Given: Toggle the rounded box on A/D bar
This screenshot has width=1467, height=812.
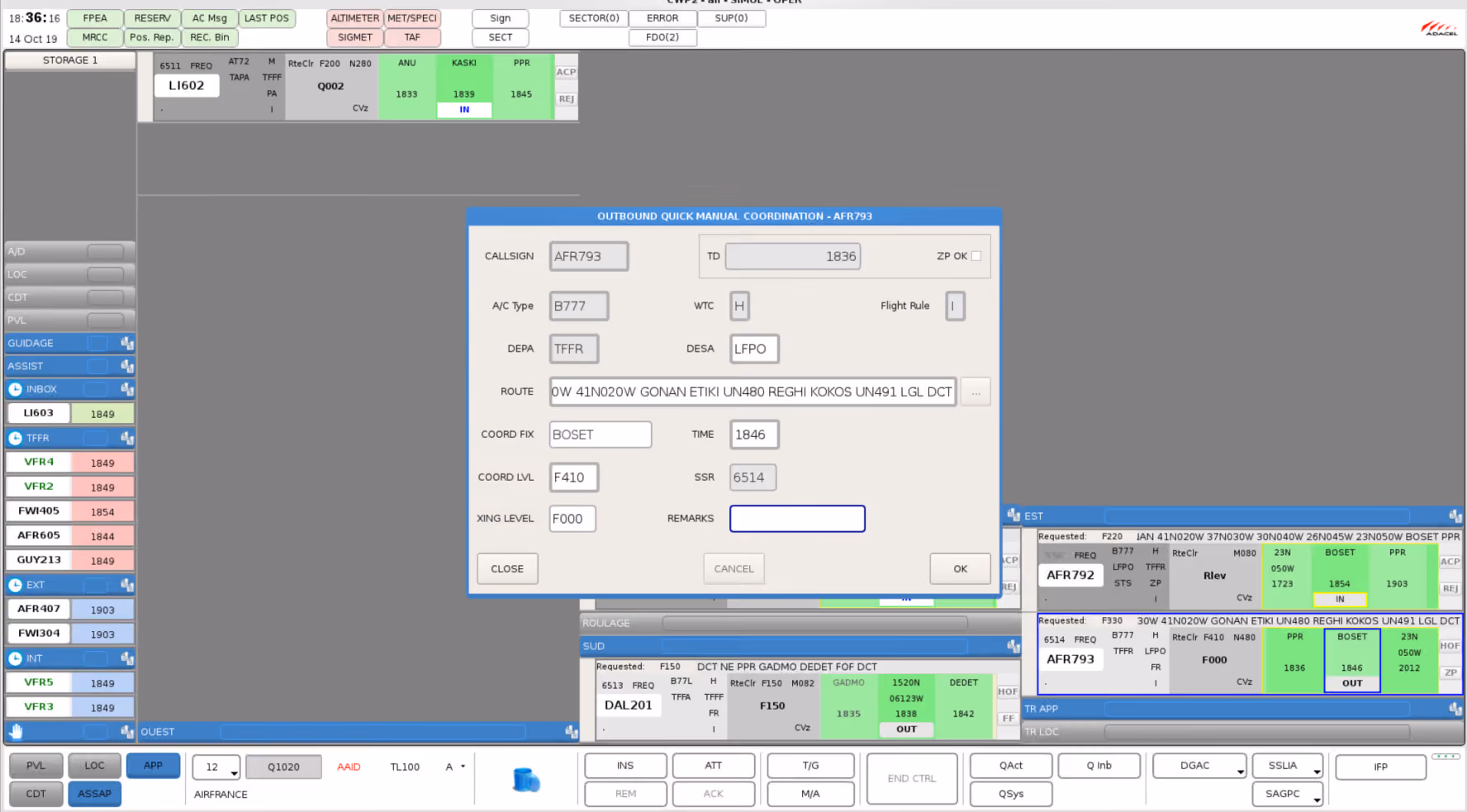Looking at the screenshot, I should click(x=106, y=251).
